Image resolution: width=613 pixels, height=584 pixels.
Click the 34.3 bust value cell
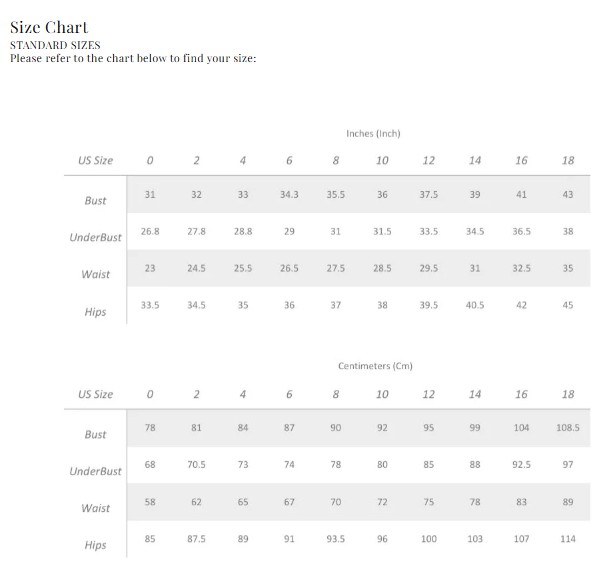click(x=289, y=194)
